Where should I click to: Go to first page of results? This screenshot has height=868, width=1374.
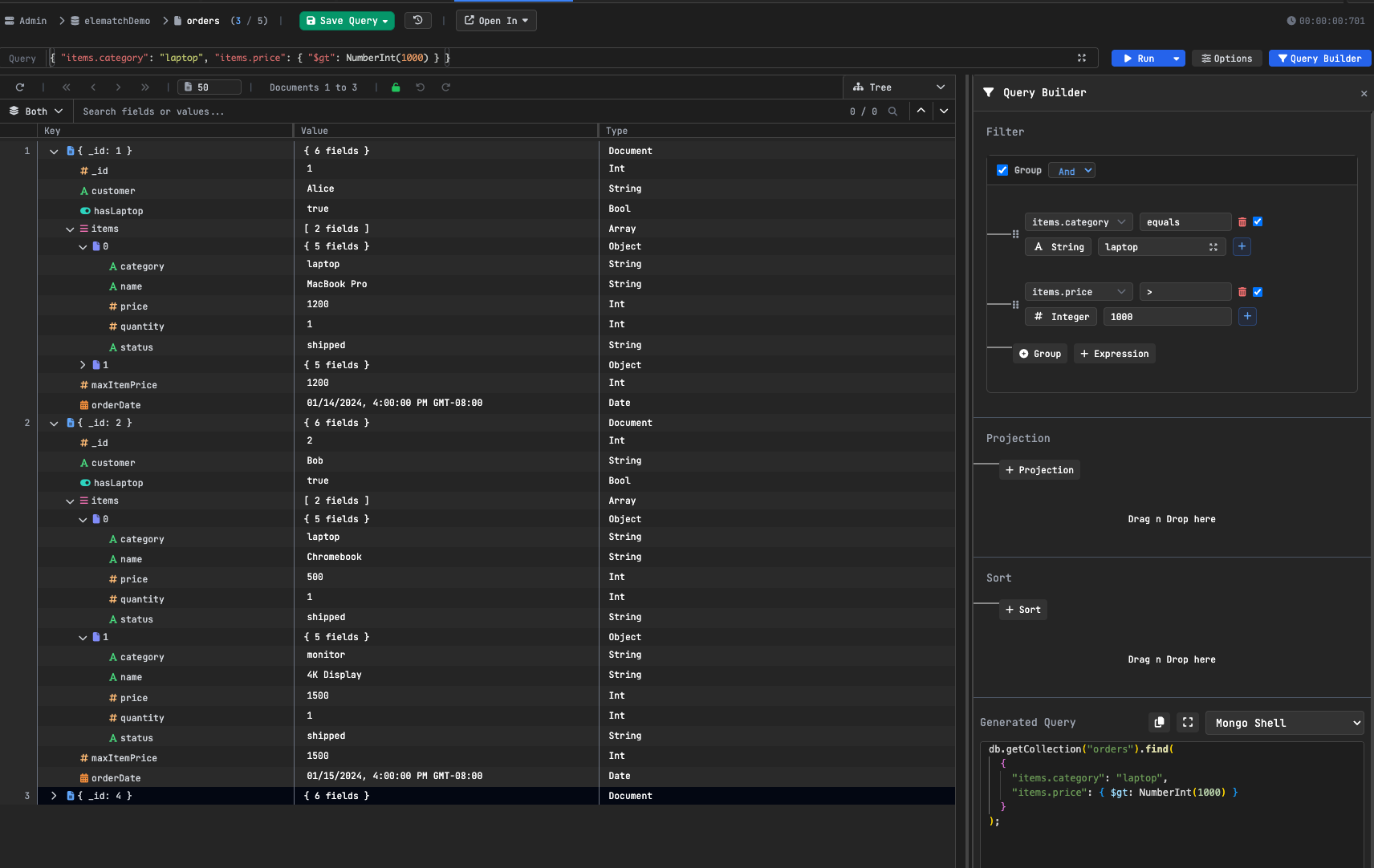66,87
